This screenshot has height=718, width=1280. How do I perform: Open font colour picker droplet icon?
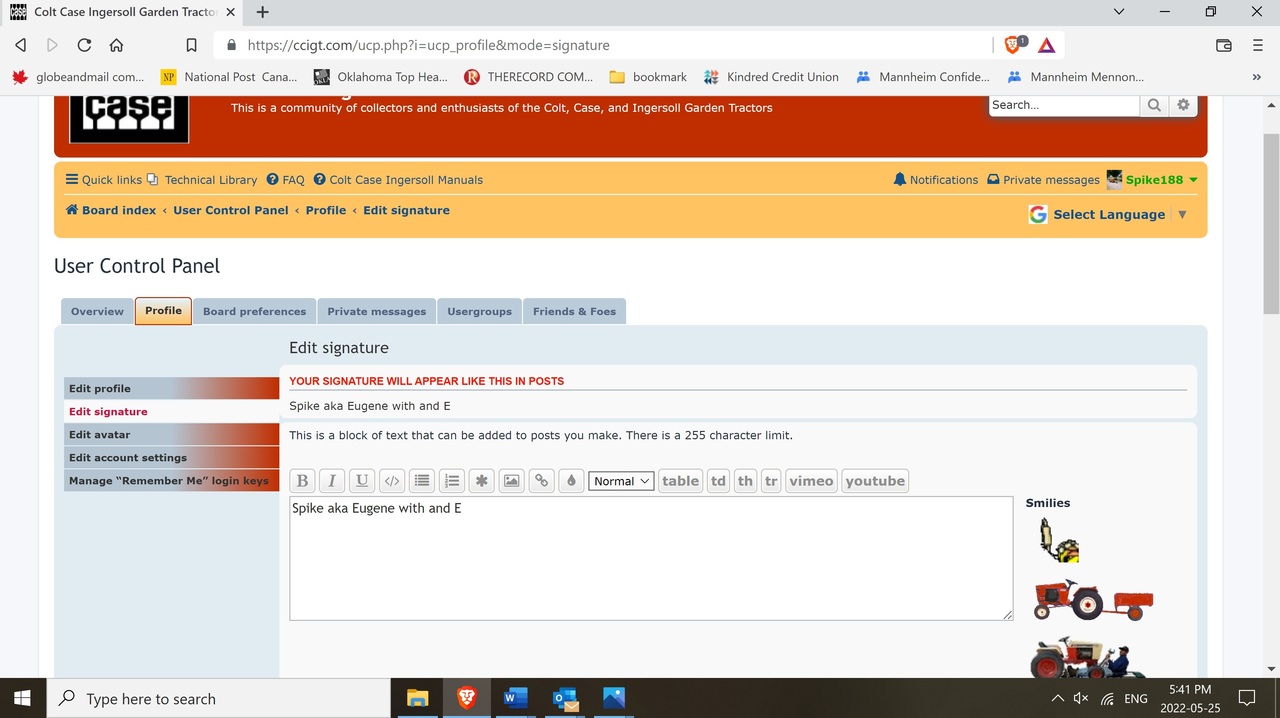pos(571,481)
